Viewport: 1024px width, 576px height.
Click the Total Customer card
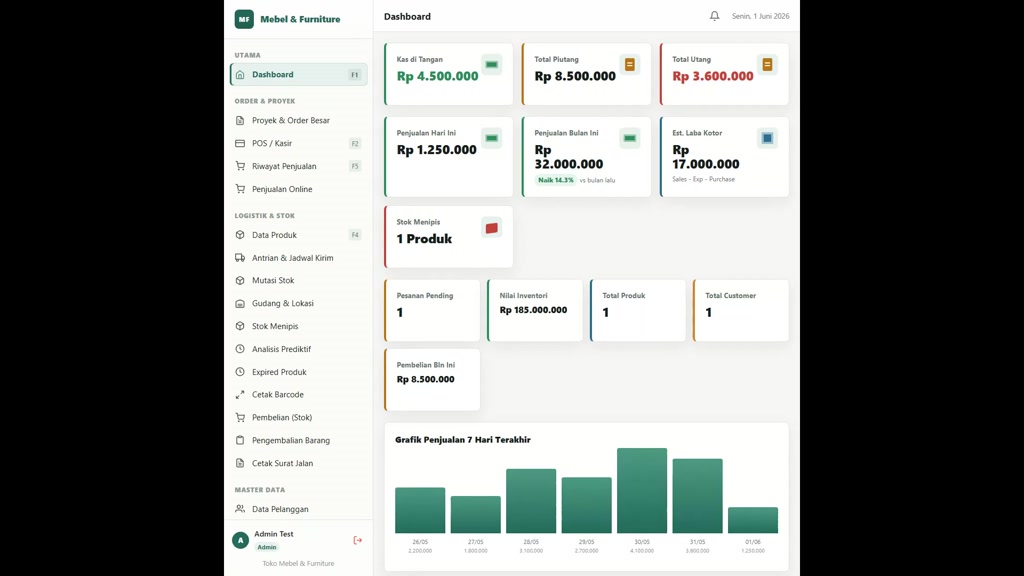tap(741, 310)
